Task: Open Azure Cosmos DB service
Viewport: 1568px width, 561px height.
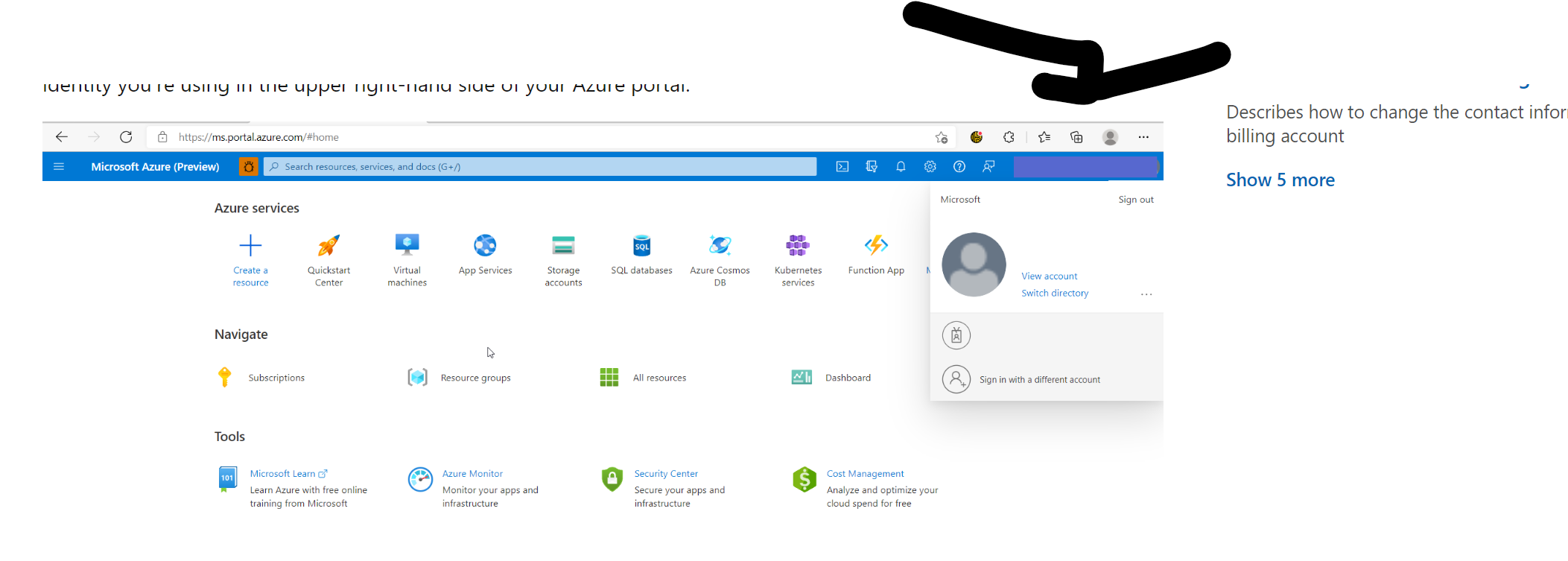Action: click(720, 260)
